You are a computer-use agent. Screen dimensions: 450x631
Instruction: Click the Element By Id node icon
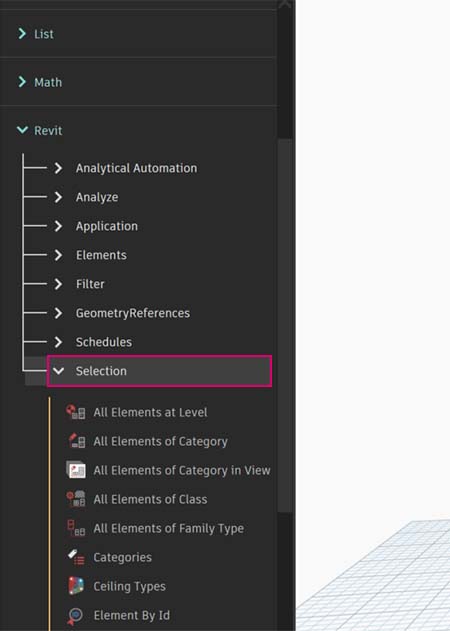coord(75,615)
